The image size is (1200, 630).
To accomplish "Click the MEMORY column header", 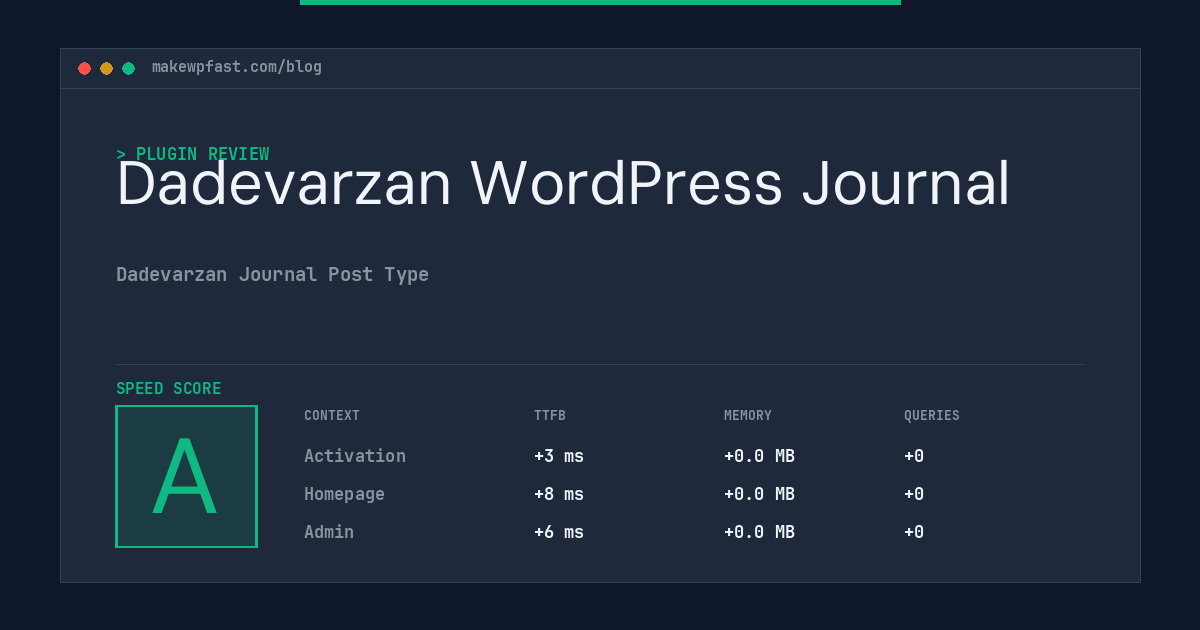I will coord(748,416).
